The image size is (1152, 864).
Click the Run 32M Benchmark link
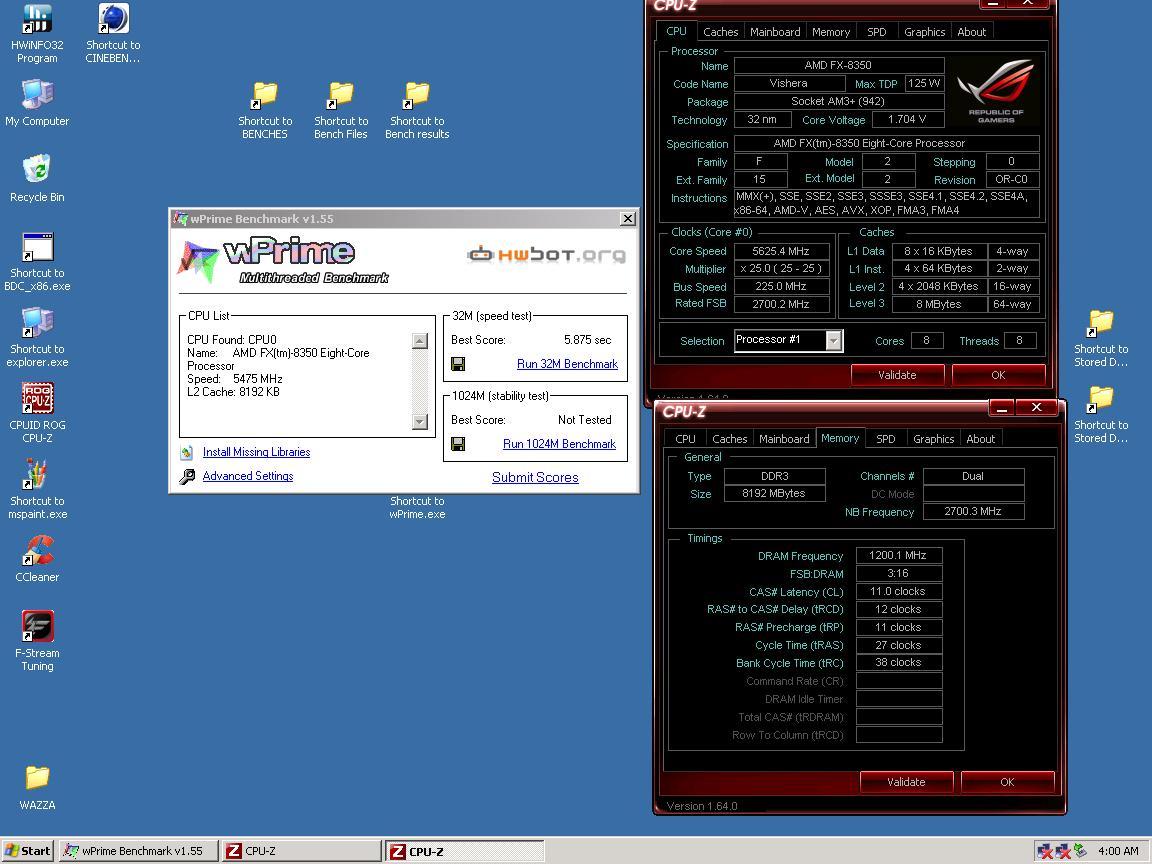pos(567,364)
